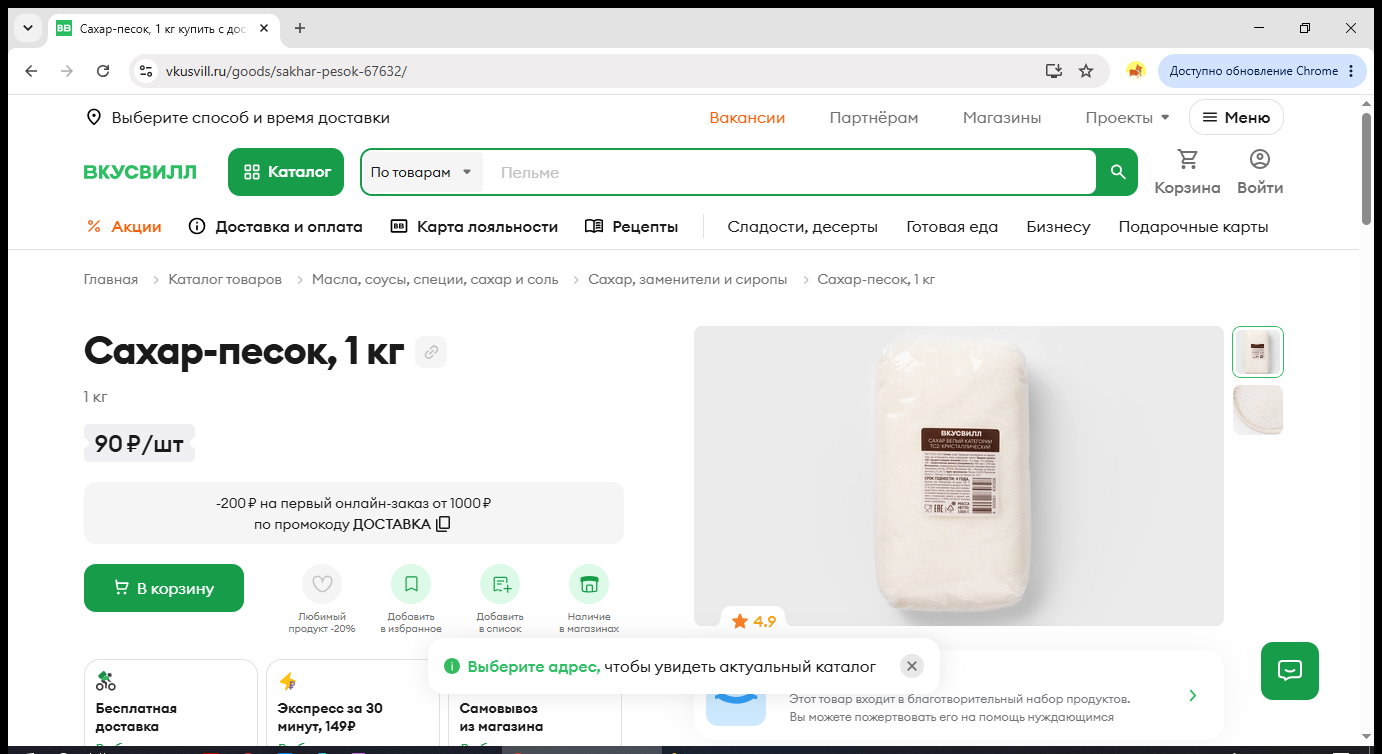Click the extension icon in Chrome toolbar
This screenshot has height=754, width=1382.
tap(1135, 71)
